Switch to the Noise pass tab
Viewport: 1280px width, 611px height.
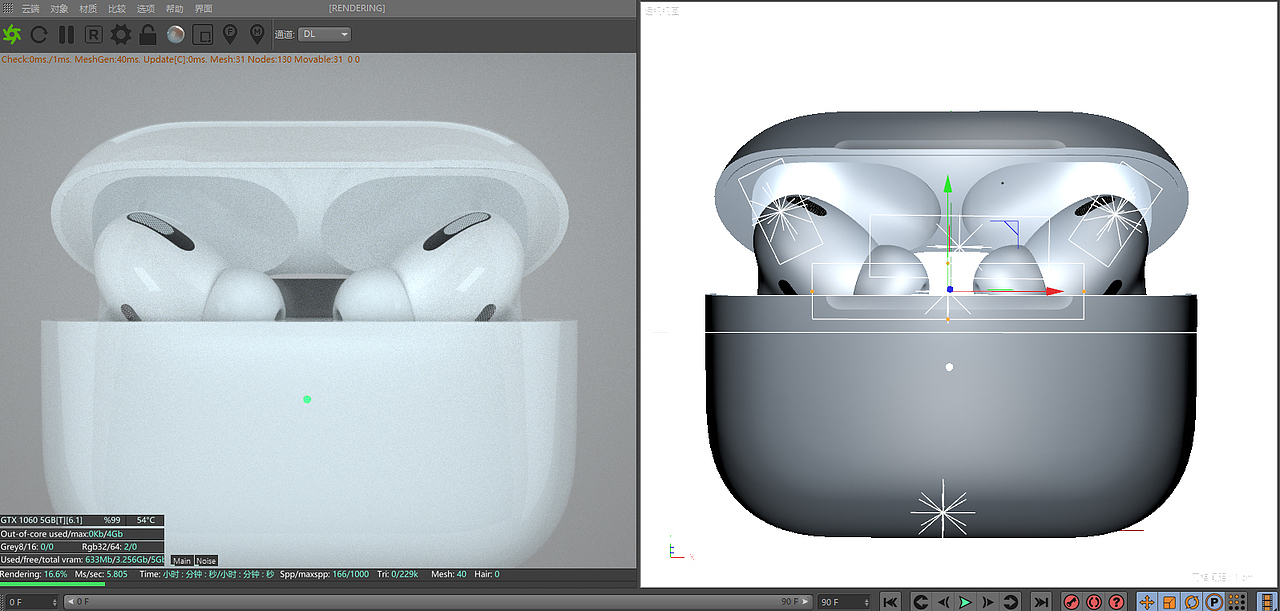point(205,561)
